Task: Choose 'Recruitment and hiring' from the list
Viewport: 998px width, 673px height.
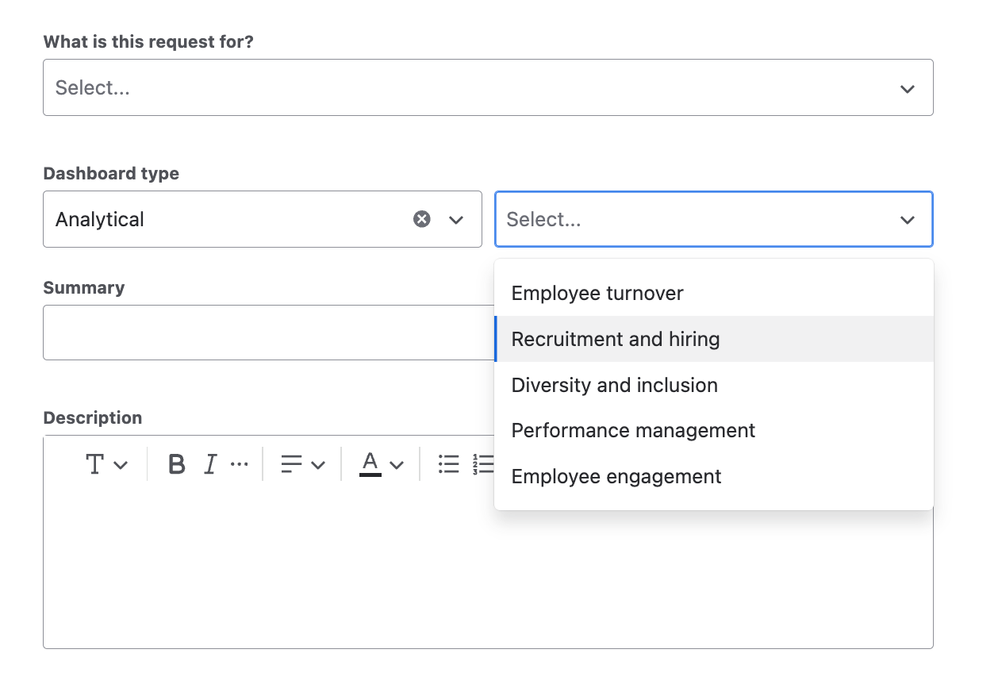Action: pyautogui.click(x=615, y=339)
